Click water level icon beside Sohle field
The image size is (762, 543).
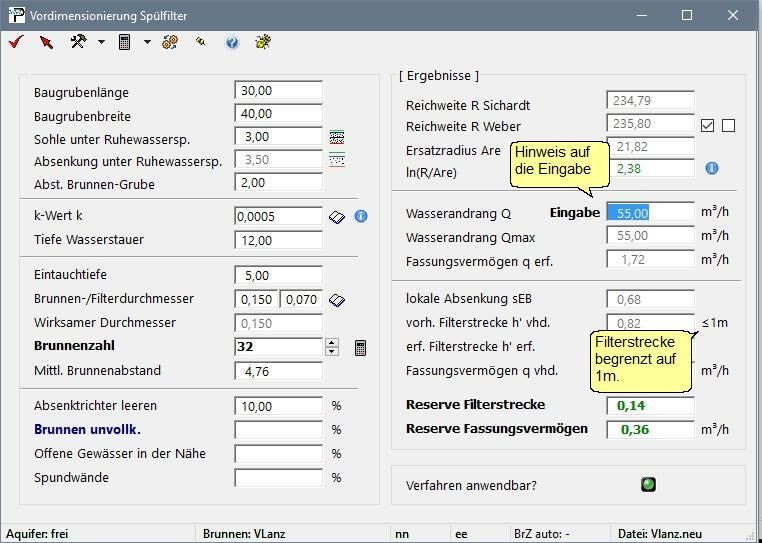[x=337, y=137]
